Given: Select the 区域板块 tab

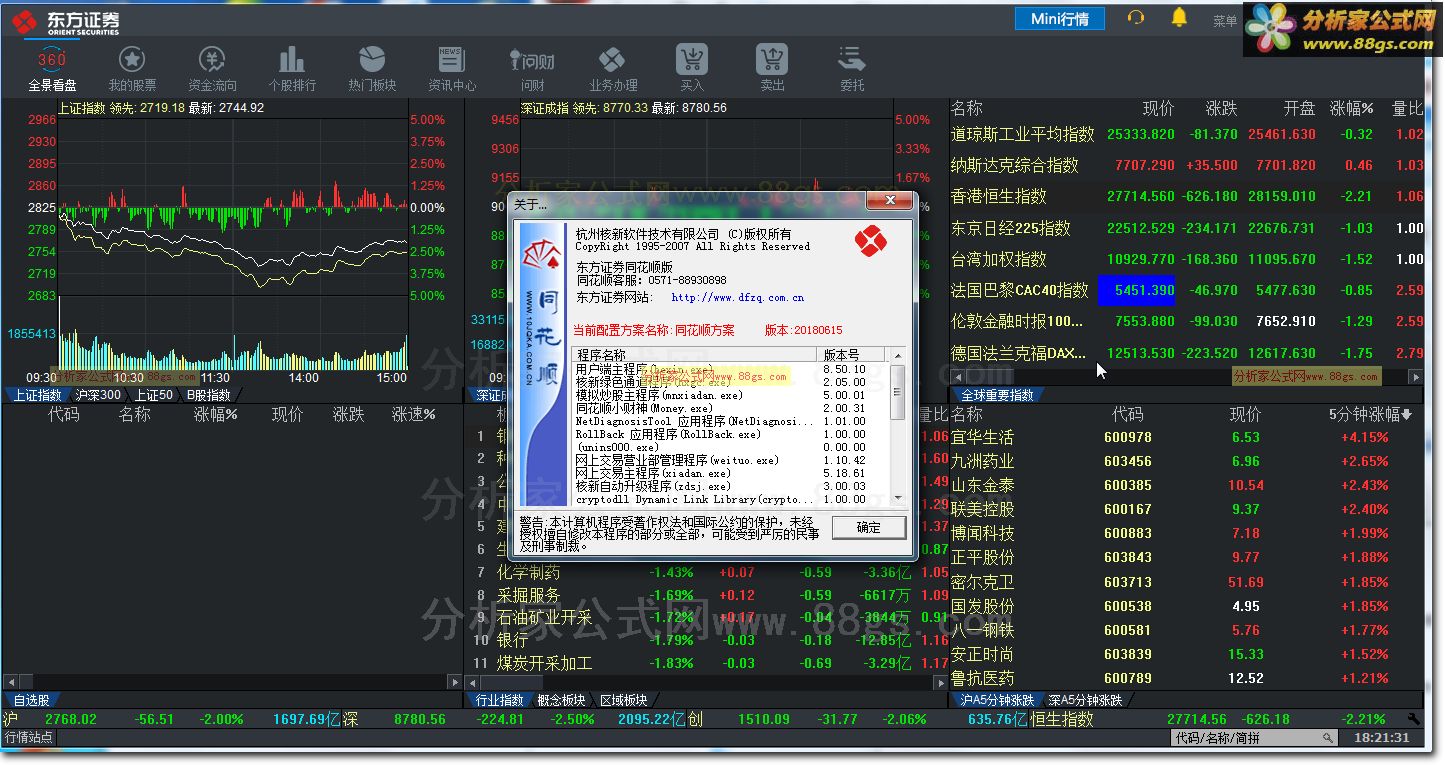Looking at the screenshot, I should (x=624, y=700).
